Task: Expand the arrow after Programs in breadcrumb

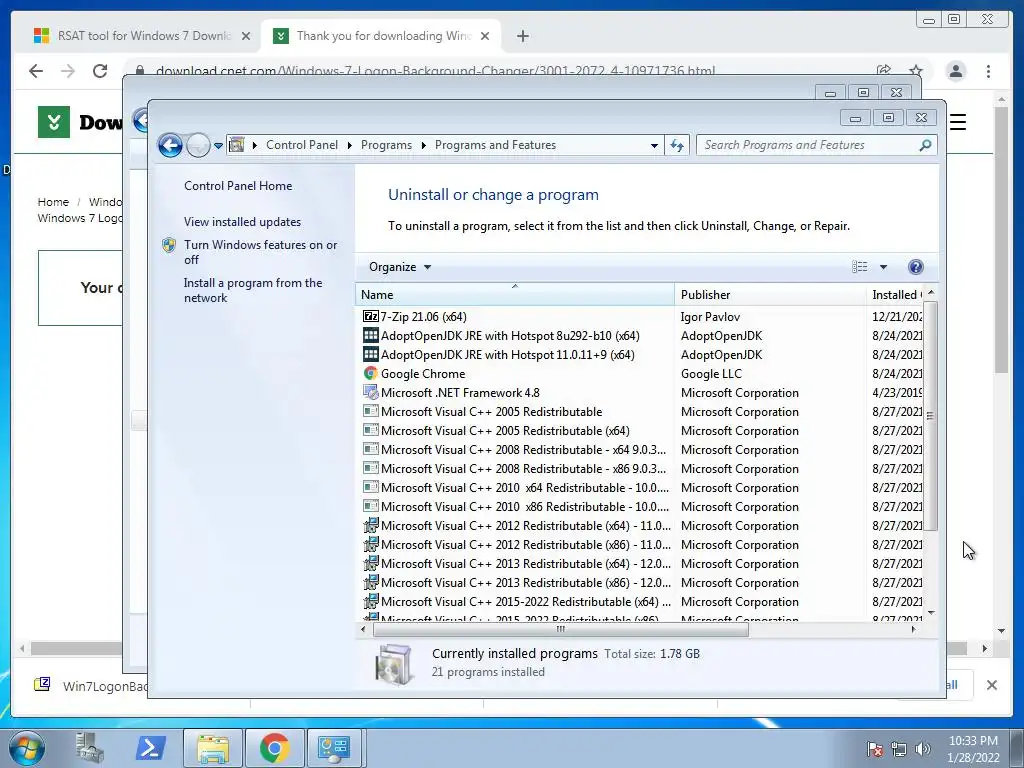Action: [424, 146]
